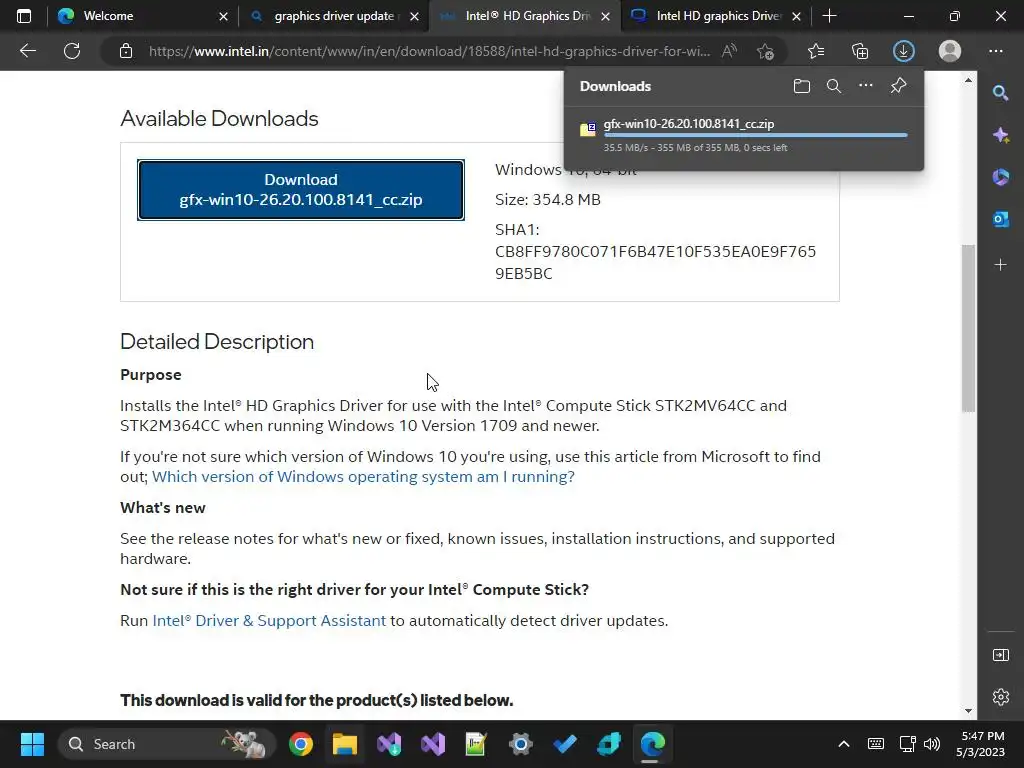
Task: Launch Google Chrome from taskbar
Action: point(301,744)
